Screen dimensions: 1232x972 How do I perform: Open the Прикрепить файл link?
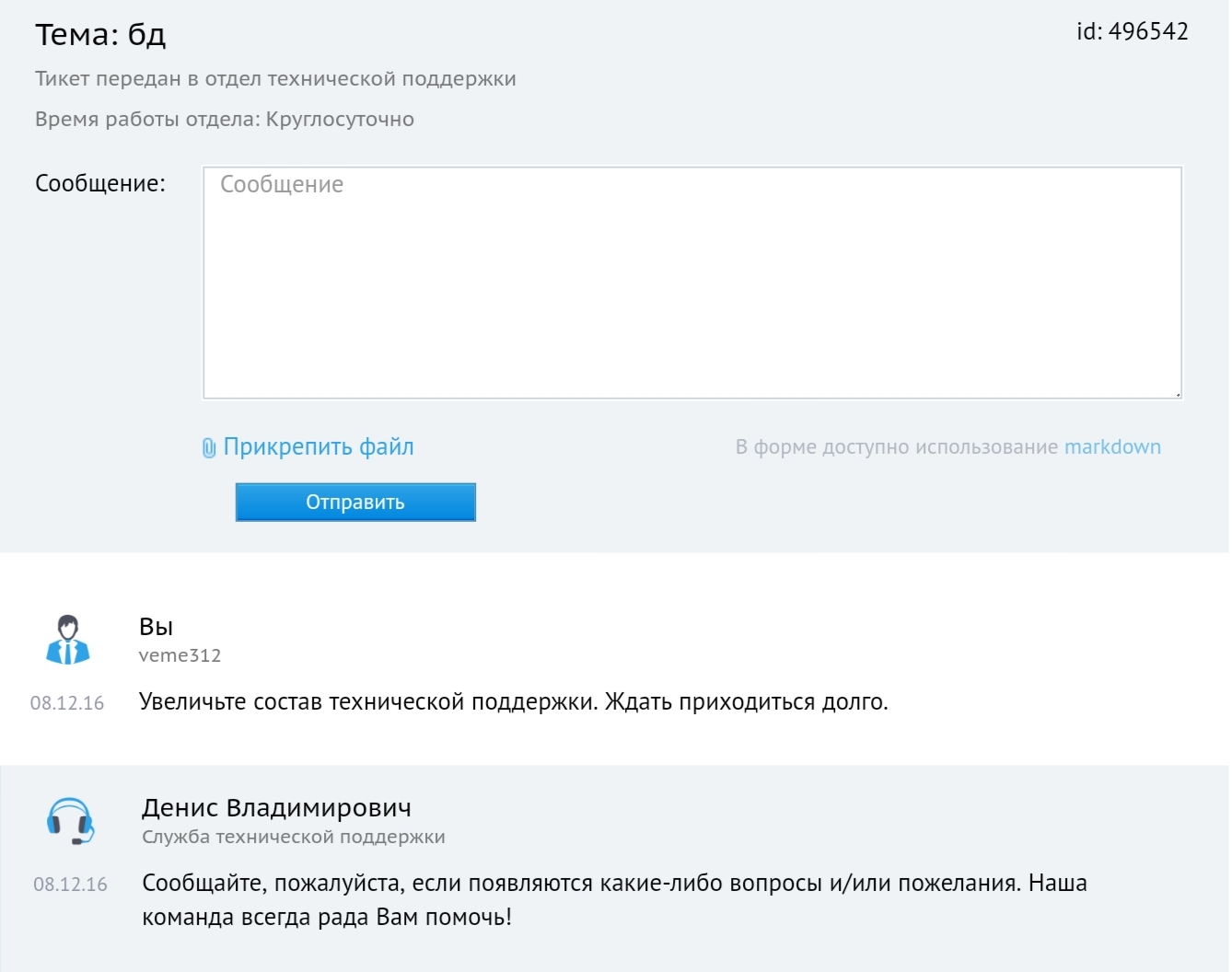[x=318, y=447]
